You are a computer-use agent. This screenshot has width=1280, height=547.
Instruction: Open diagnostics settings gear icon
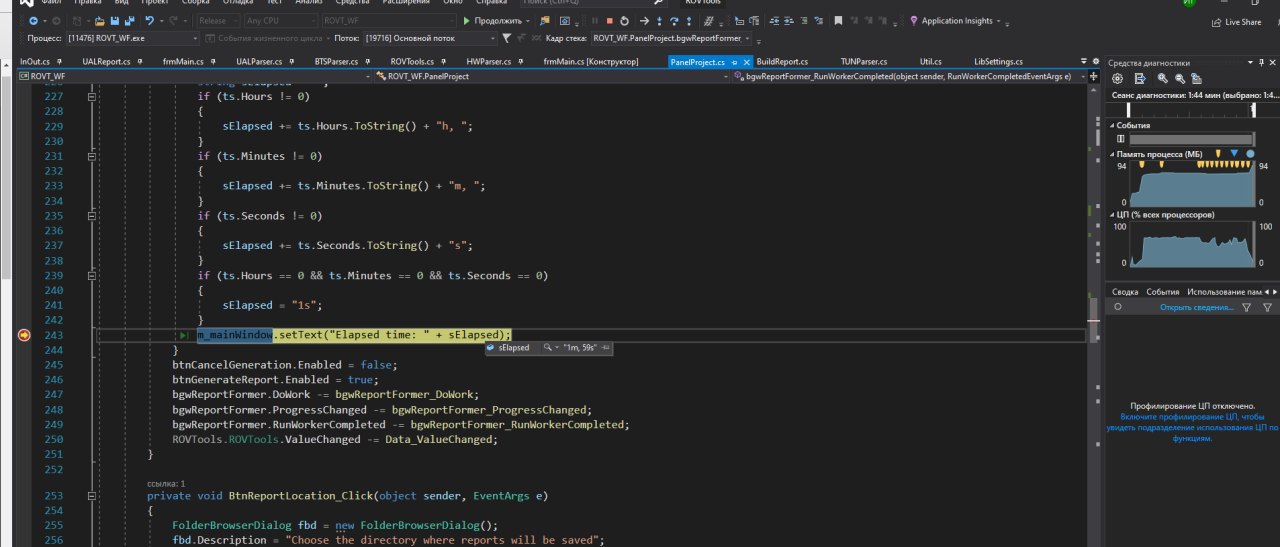pyautogui.click(x=1117, y=78)
